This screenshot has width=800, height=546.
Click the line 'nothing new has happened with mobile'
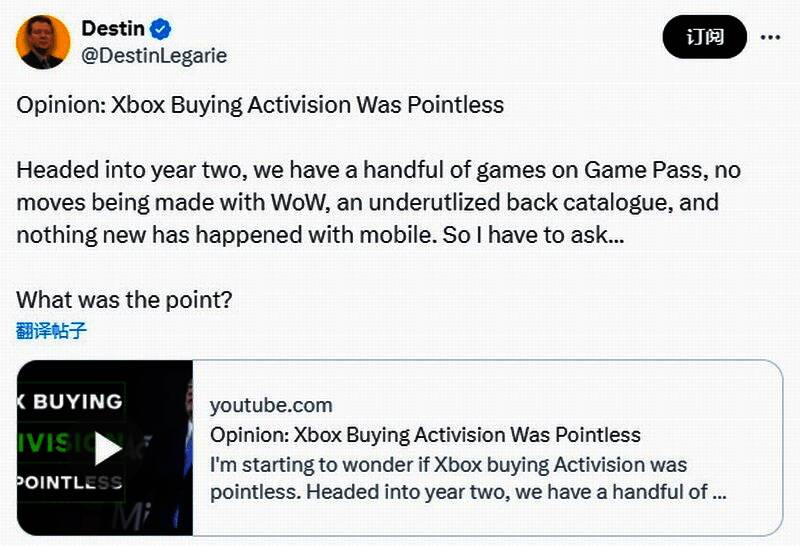point(320,235)
